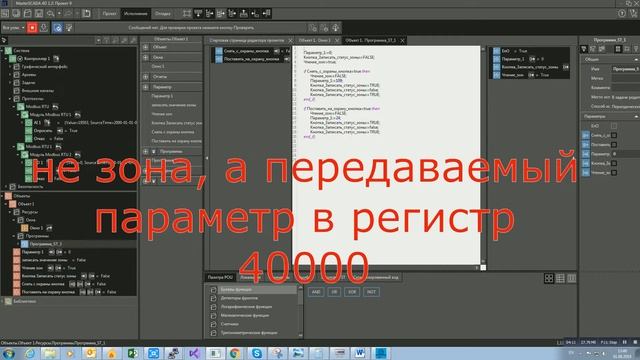Click Опросить parameter link icon in tree

tap(60, 131)
